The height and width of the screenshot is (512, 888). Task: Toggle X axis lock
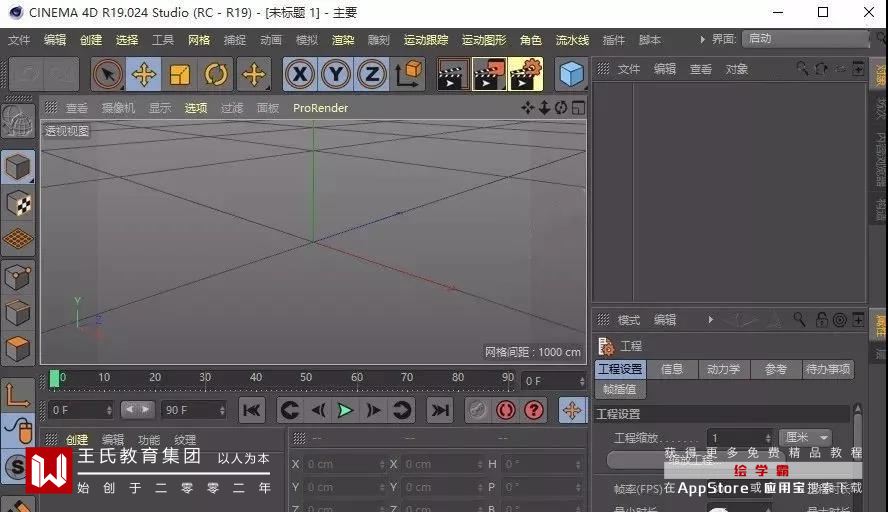(x=300, y=74)
